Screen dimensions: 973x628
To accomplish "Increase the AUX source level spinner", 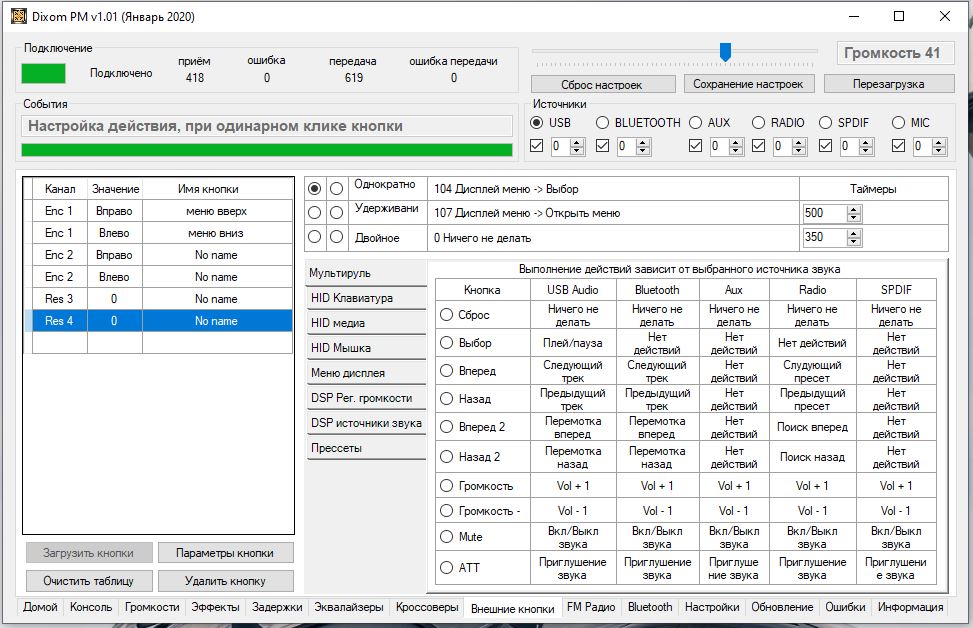I will pos(737,142).
